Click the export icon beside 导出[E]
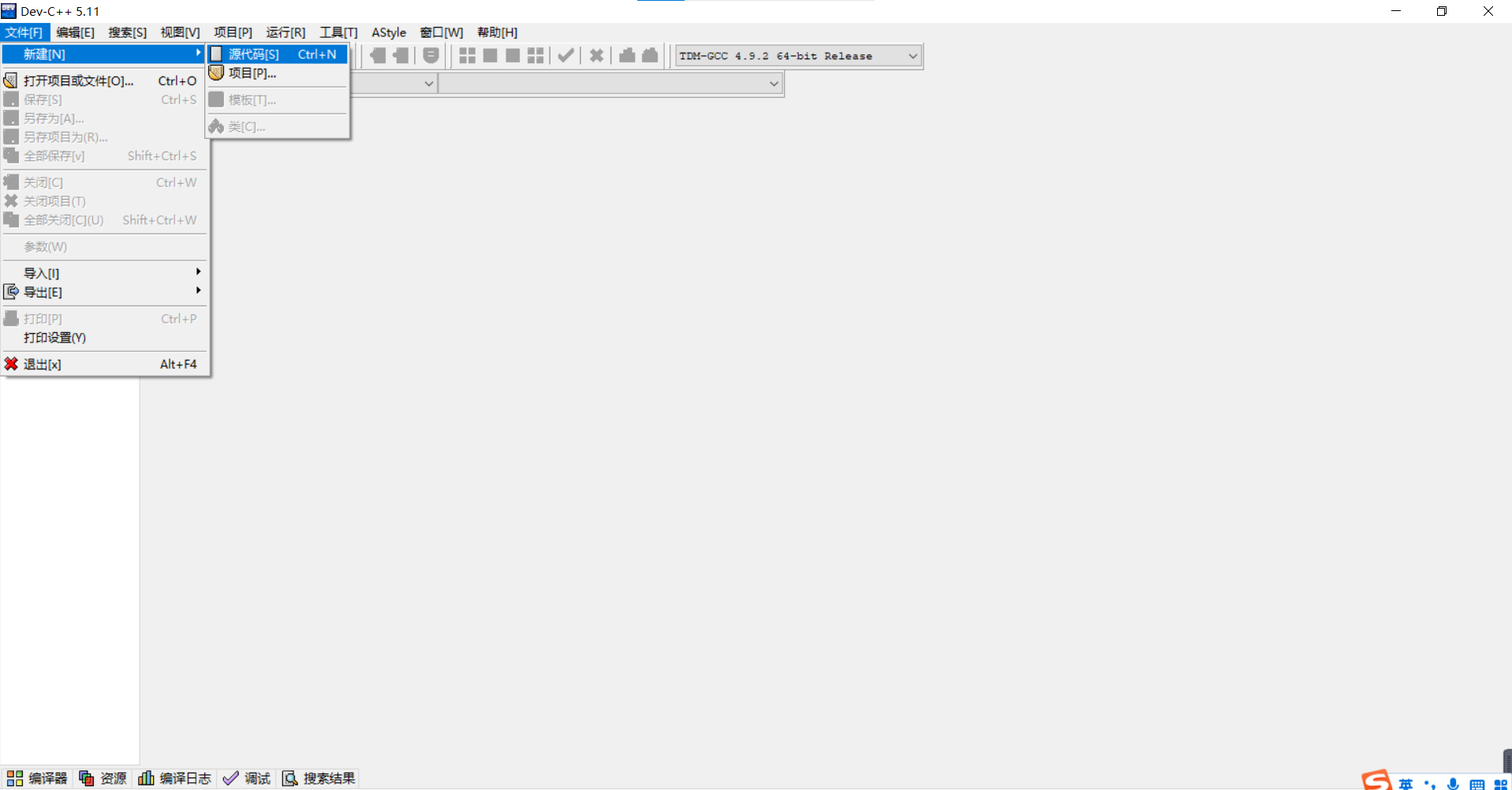Image resolution: width=1512 pixels, height=790 pixels. [11, 292]
